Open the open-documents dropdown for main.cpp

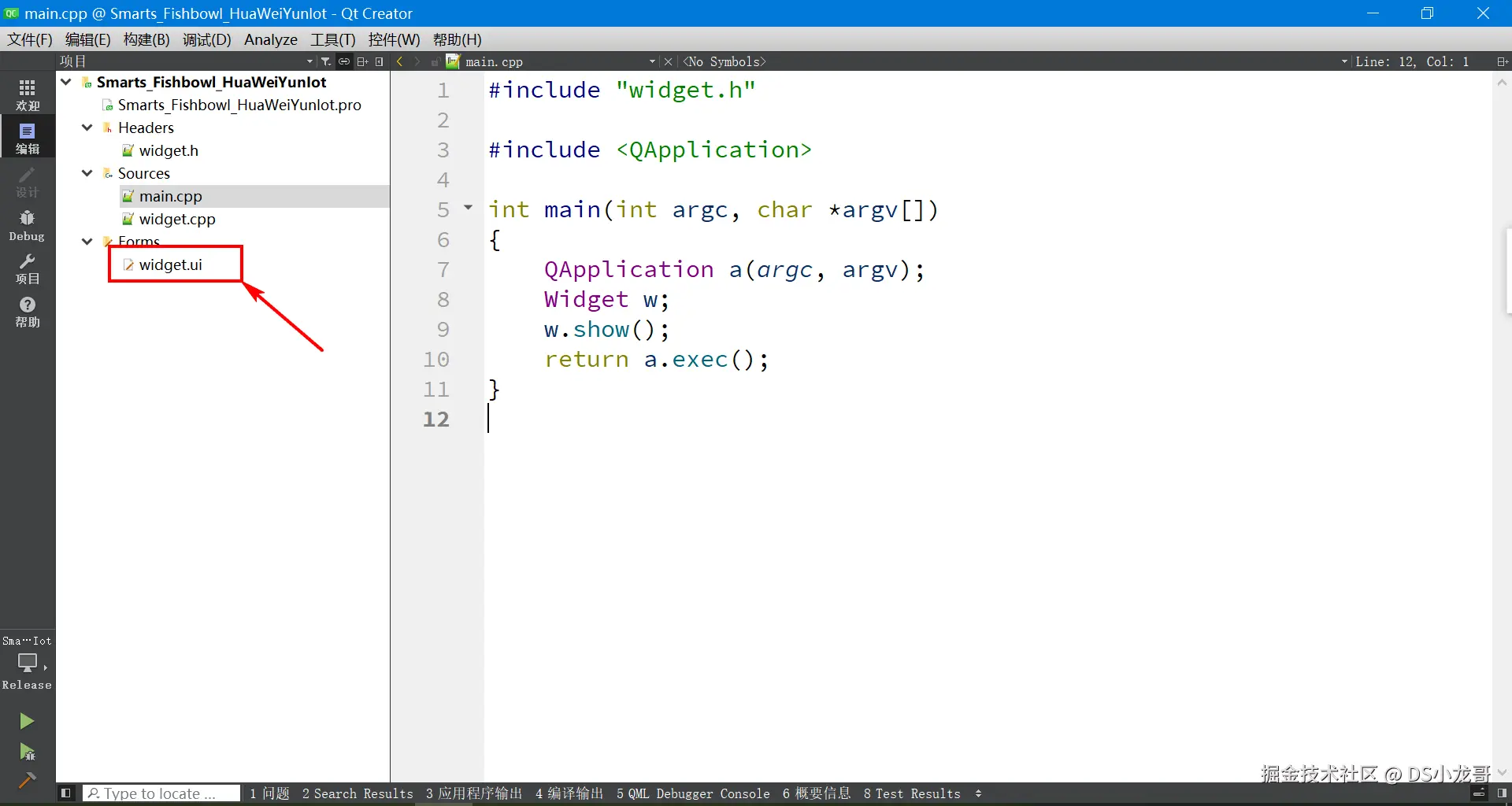click(x=652, y=61)
